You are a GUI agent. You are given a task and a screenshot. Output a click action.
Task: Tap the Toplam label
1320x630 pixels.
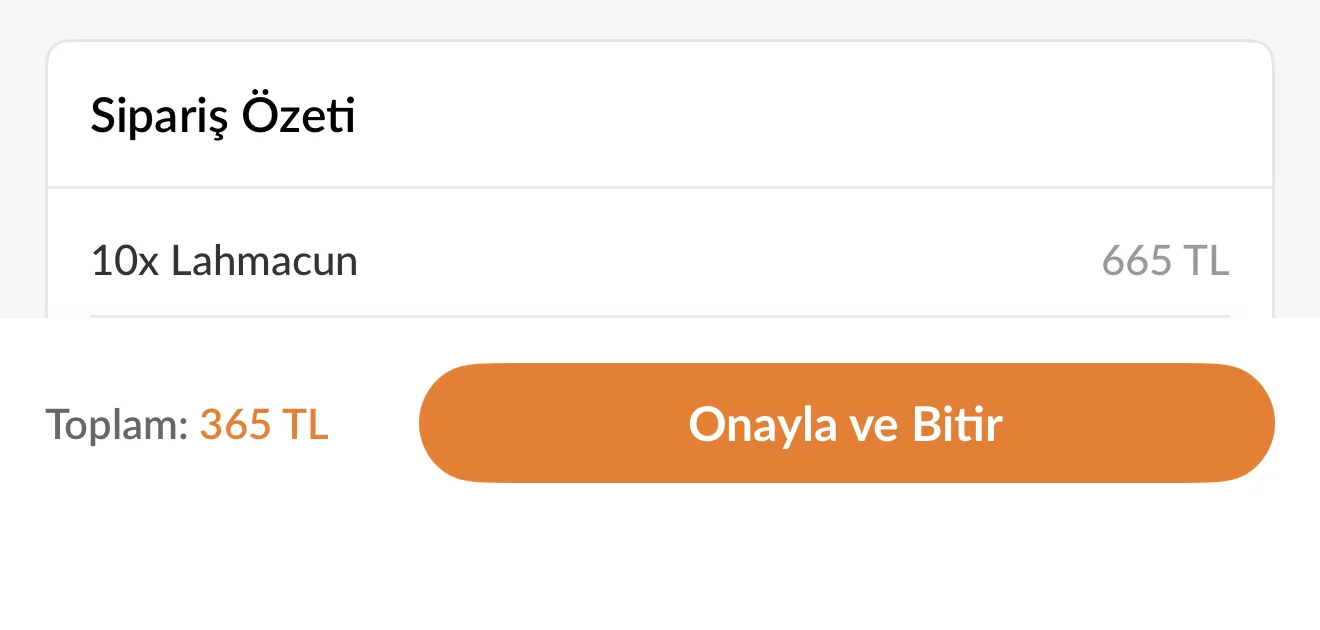(116, 425)
